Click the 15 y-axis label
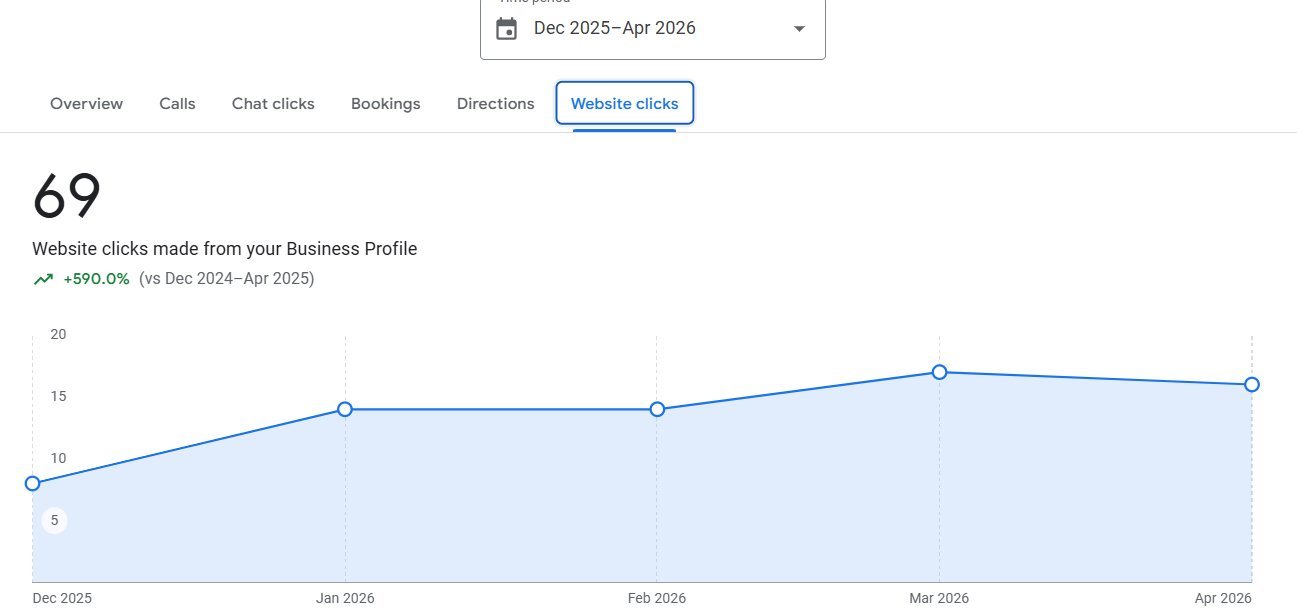Viewport: 1297px width, 612px height. (x=58, y=396)
